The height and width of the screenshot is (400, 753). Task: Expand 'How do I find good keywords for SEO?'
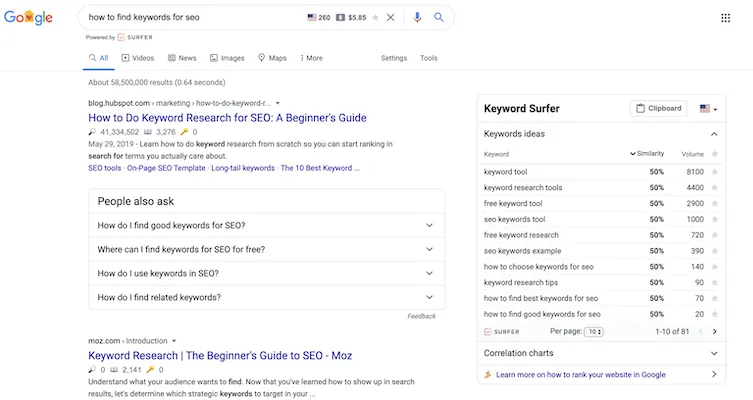267,225
